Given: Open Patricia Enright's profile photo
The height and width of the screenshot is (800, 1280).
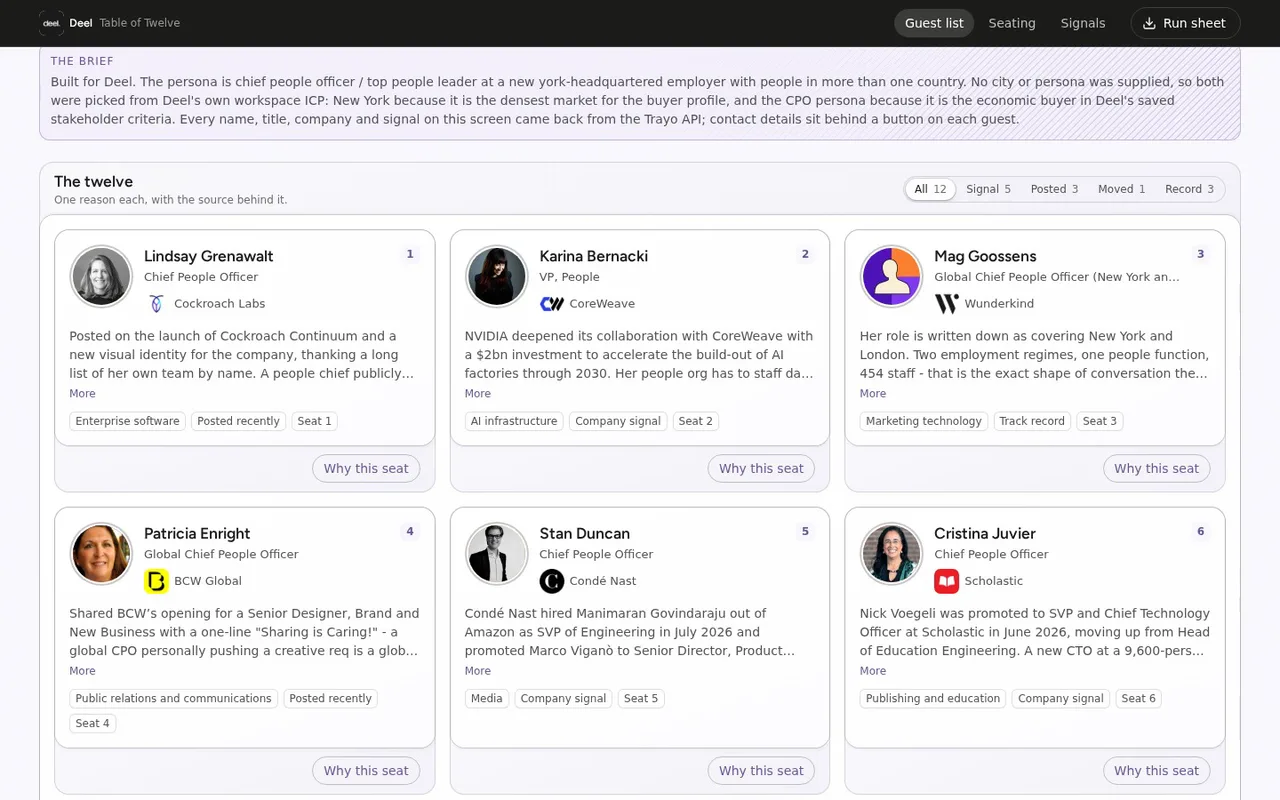Looking at the screenshot, I should pyautogui.click(x=101, y=554).
